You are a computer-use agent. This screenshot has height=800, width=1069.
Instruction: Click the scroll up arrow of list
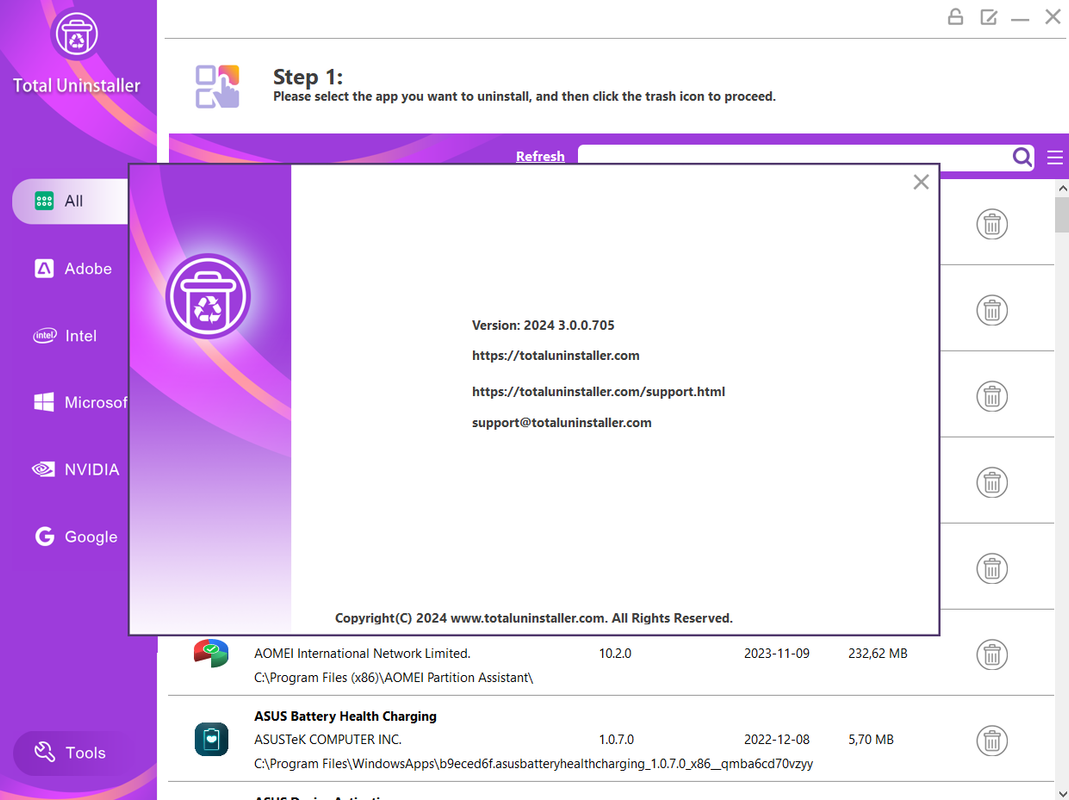(1062, 188)
